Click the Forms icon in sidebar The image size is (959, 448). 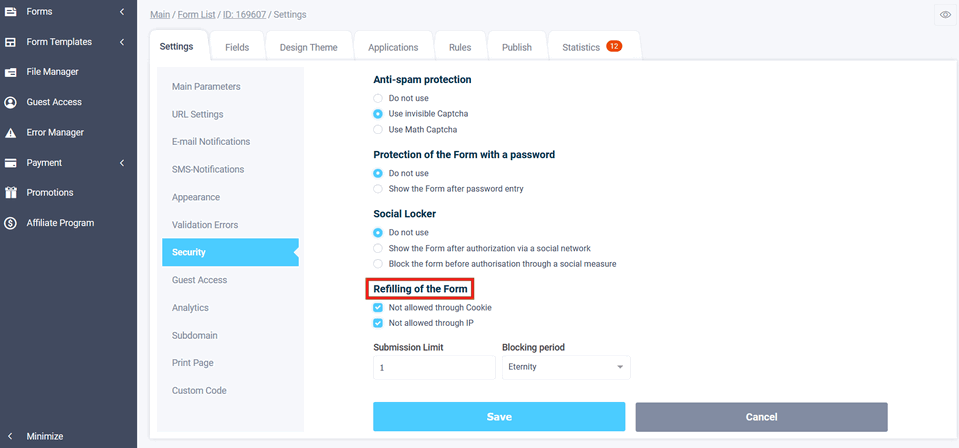tap(10, 12)
